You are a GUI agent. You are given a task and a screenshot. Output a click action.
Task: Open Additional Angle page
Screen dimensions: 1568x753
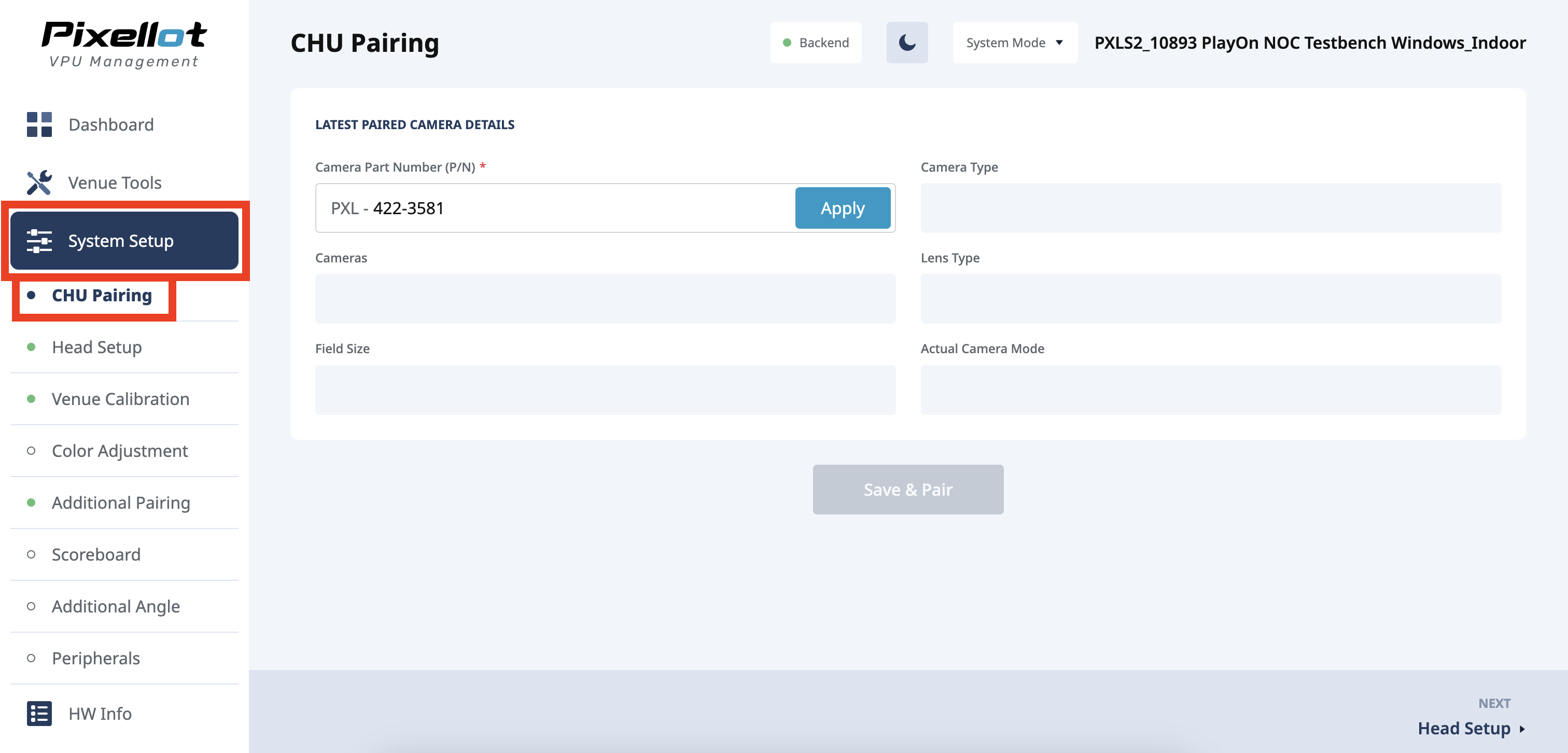pos(116,606)
